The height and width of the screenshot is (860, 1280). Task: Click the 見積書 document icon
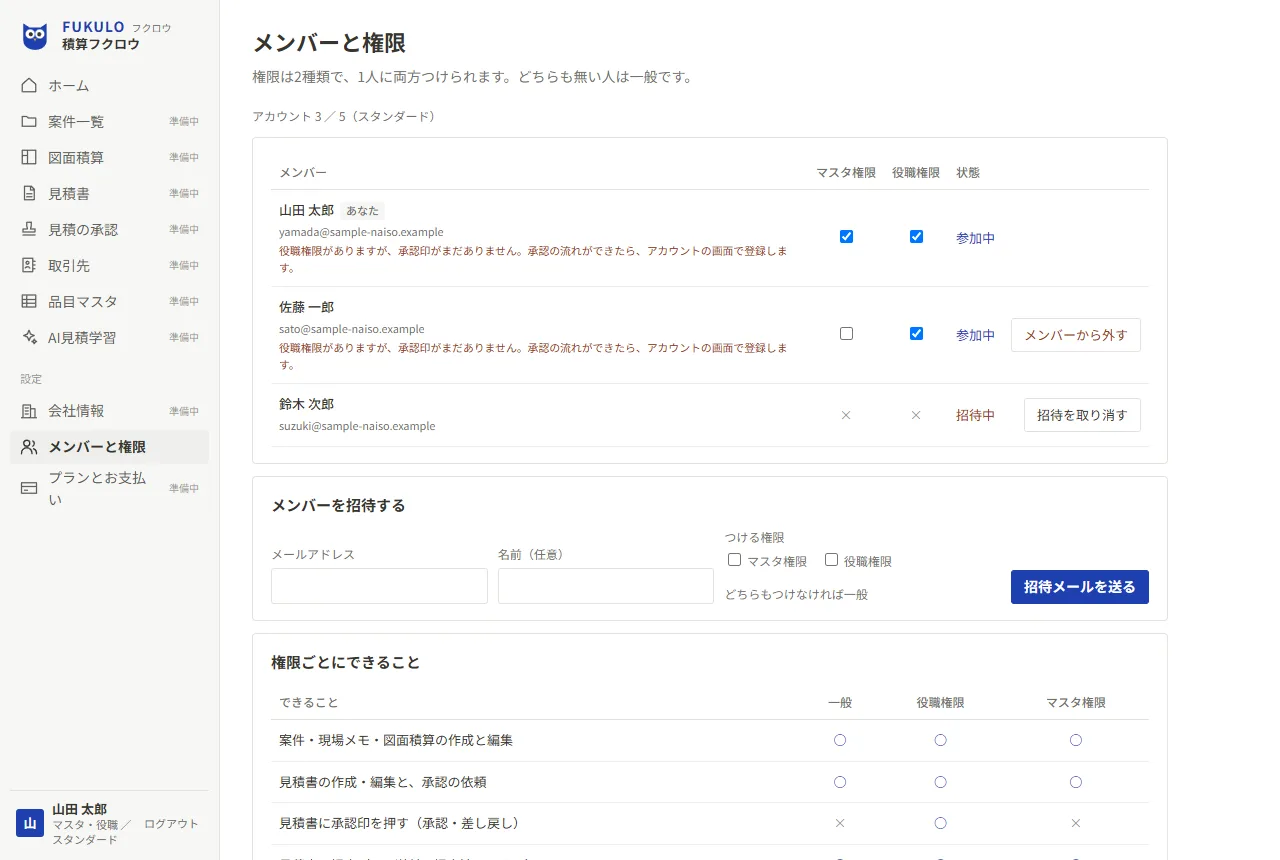click(x=29, y=194)
